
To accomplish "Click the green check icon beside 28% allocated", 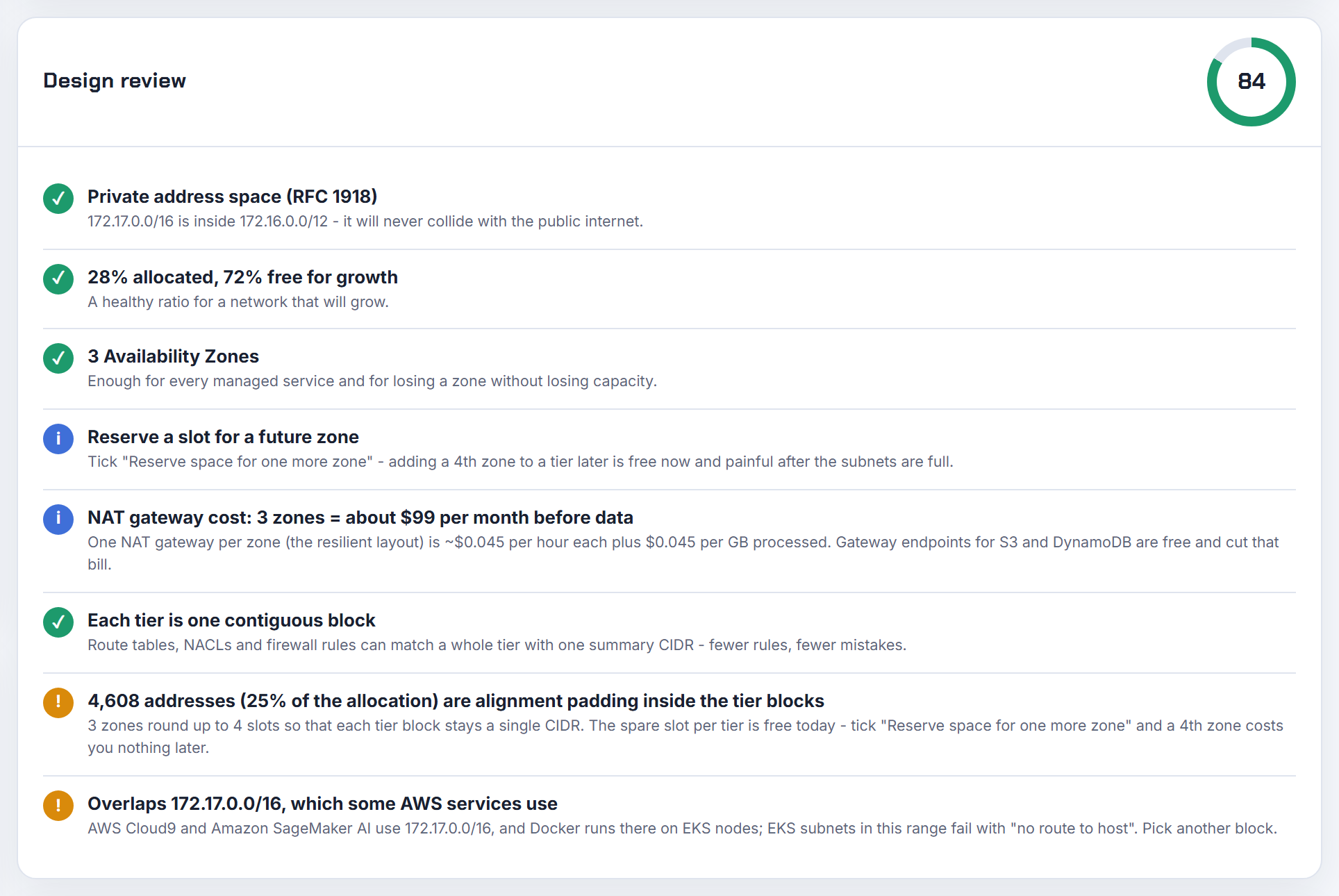I will click(58, 279).
